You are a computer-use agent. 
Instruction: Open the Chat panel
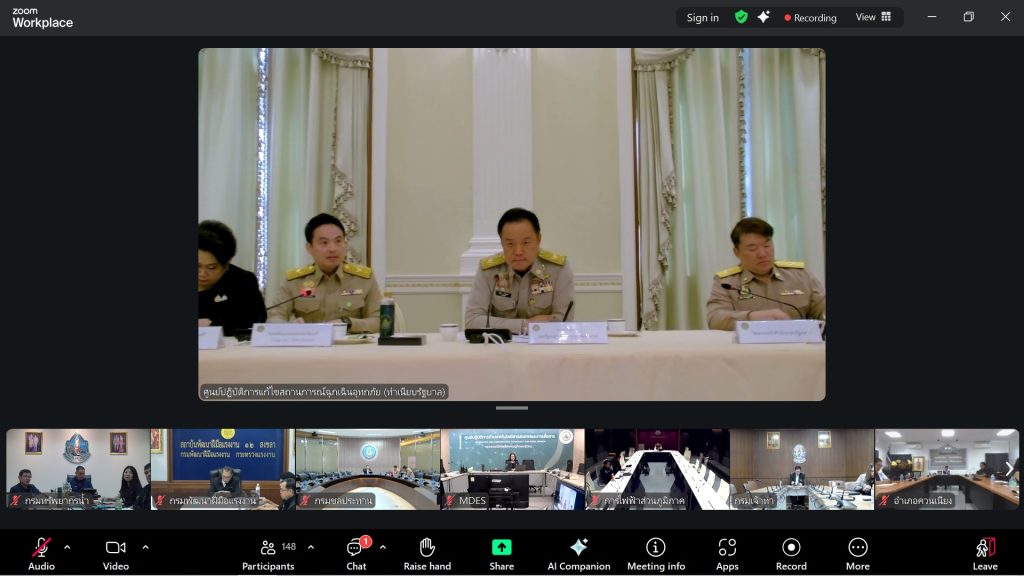pyautogui.click(x=356, y=553)
